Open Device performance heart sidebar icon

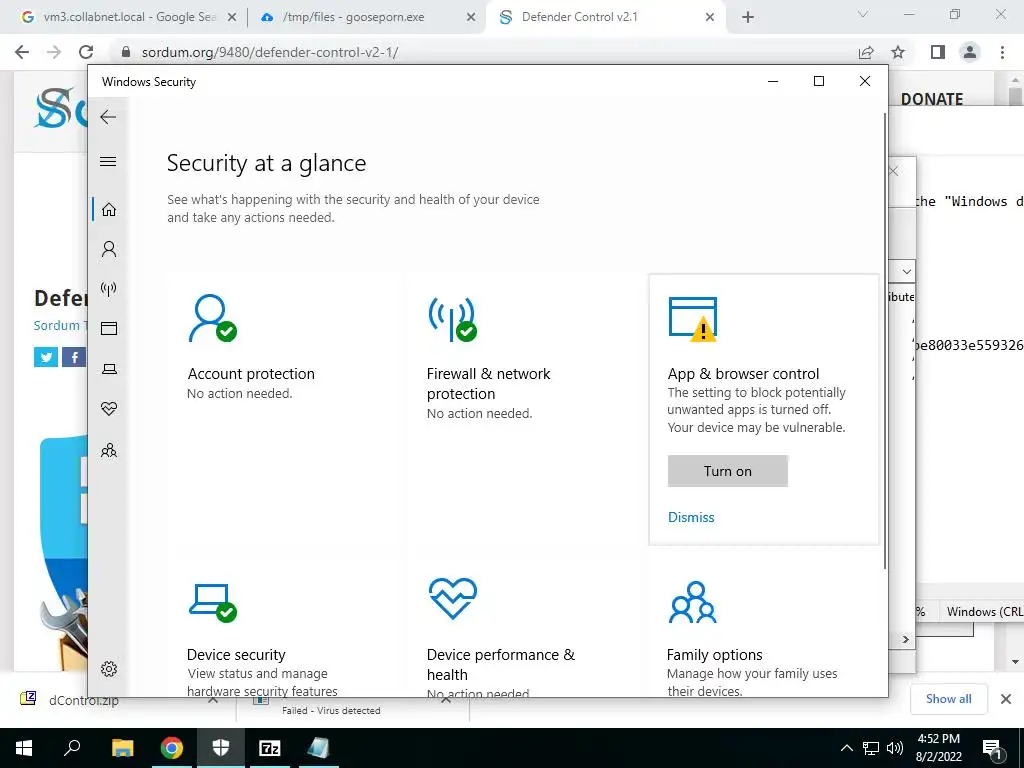tap(109, 409)
